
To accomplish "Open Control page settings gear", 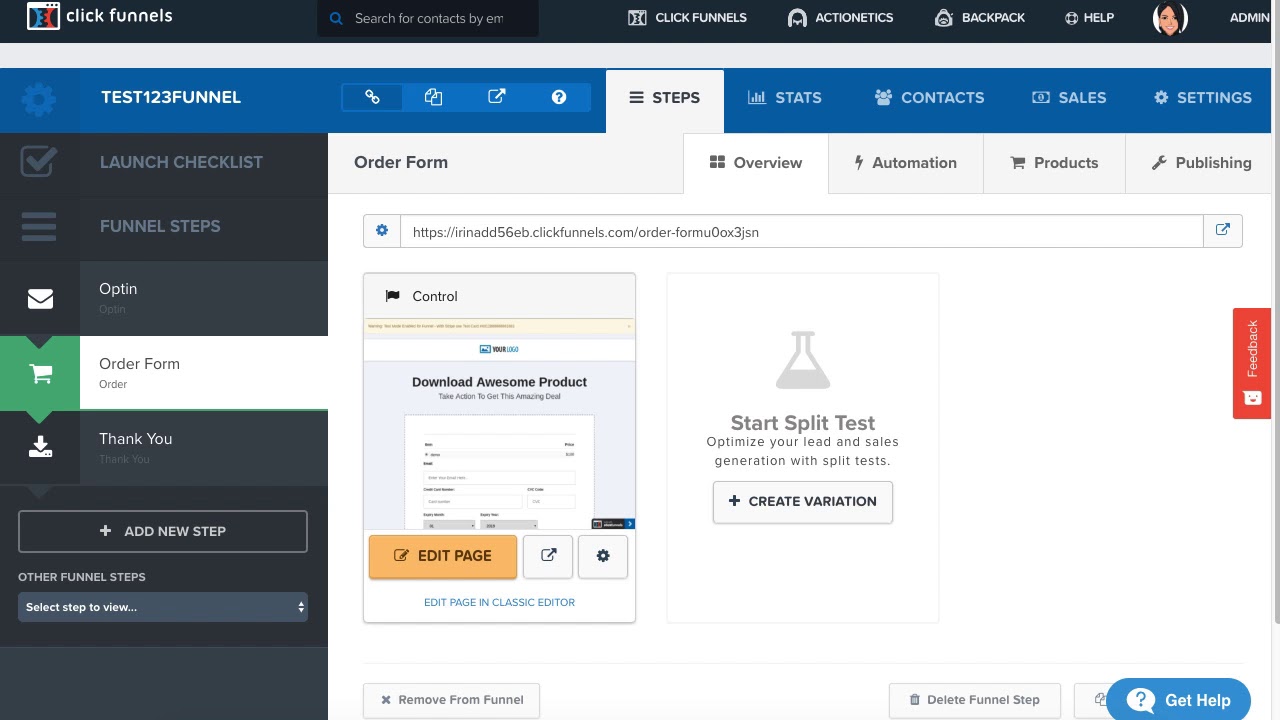I will point(603,556).
